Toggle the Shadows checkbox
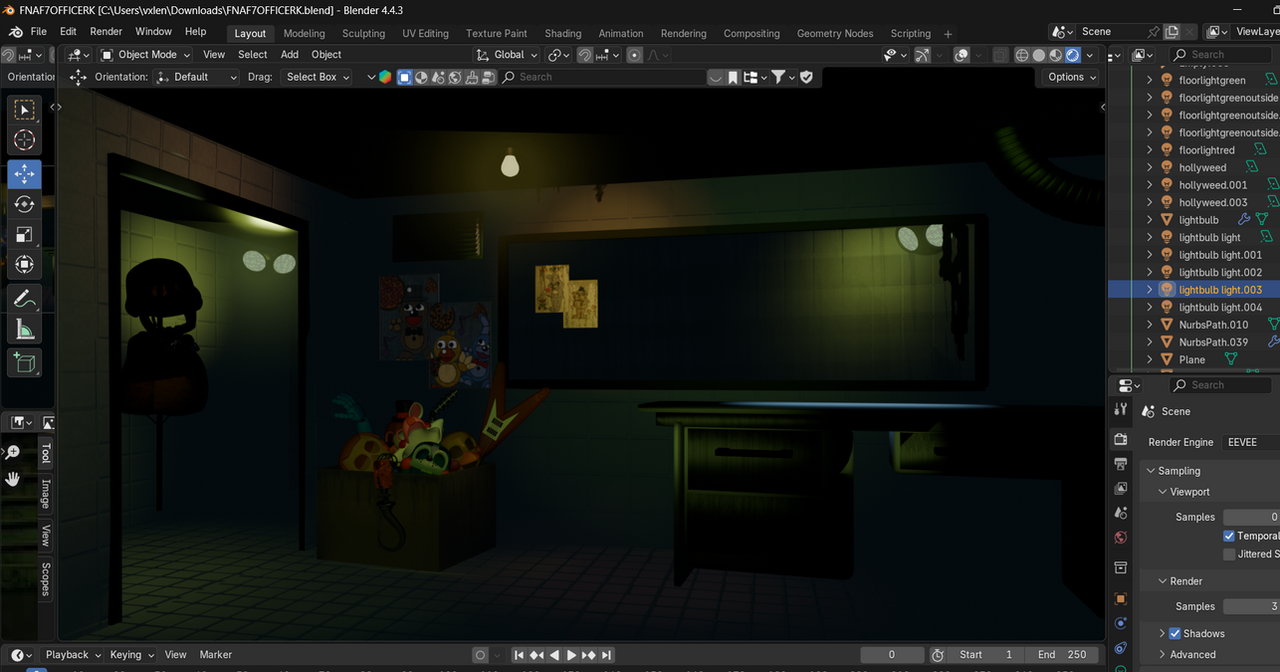Screen dimensions: 1280x672 (x=1175, y=633)
